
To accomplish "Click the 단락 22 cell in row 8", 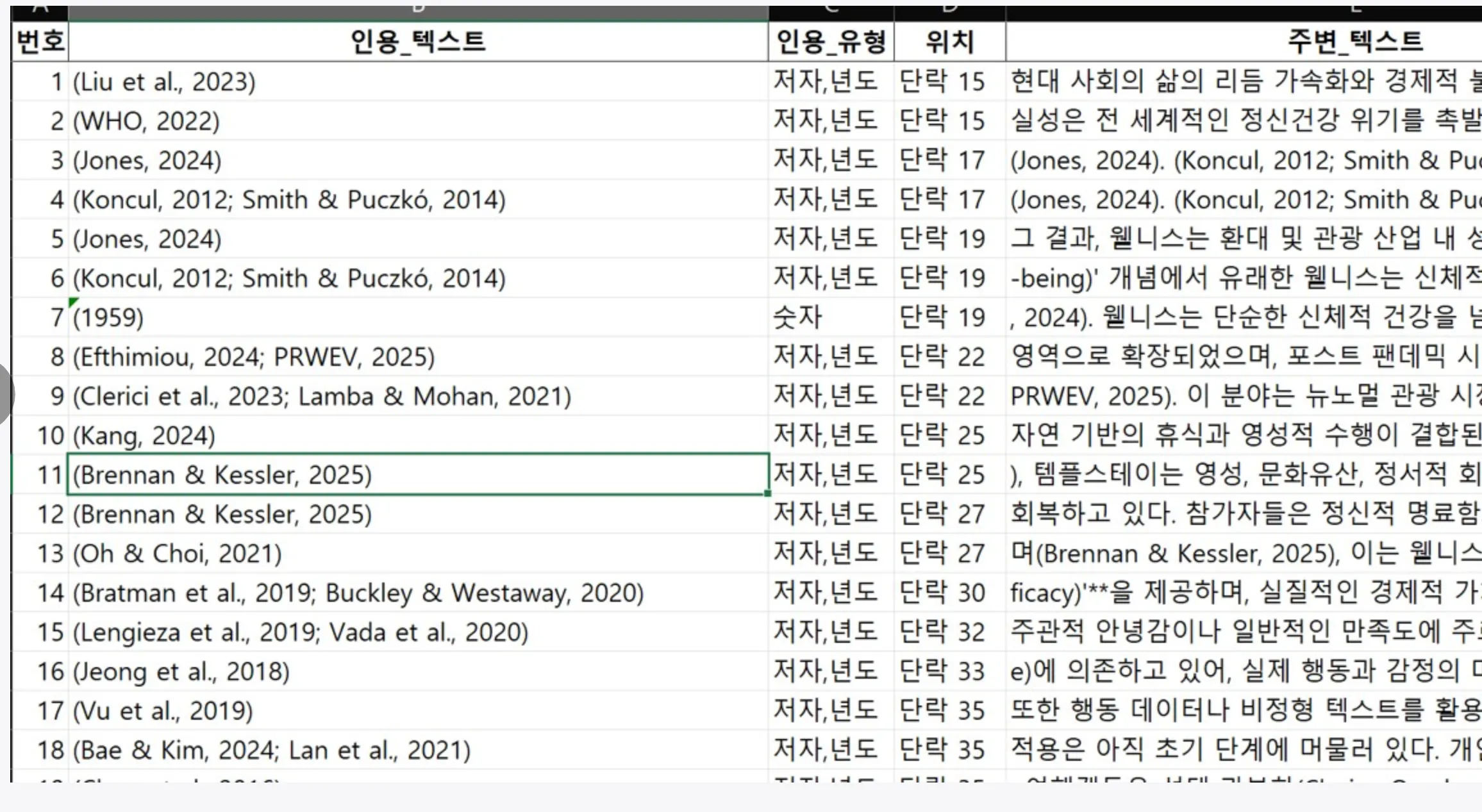I will tap(944, 356).
